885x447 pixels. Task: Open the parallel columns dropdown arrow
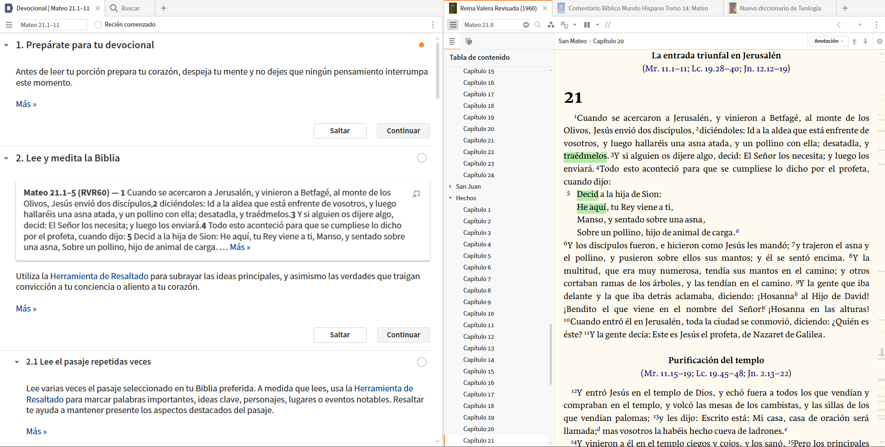coord(597,25)
